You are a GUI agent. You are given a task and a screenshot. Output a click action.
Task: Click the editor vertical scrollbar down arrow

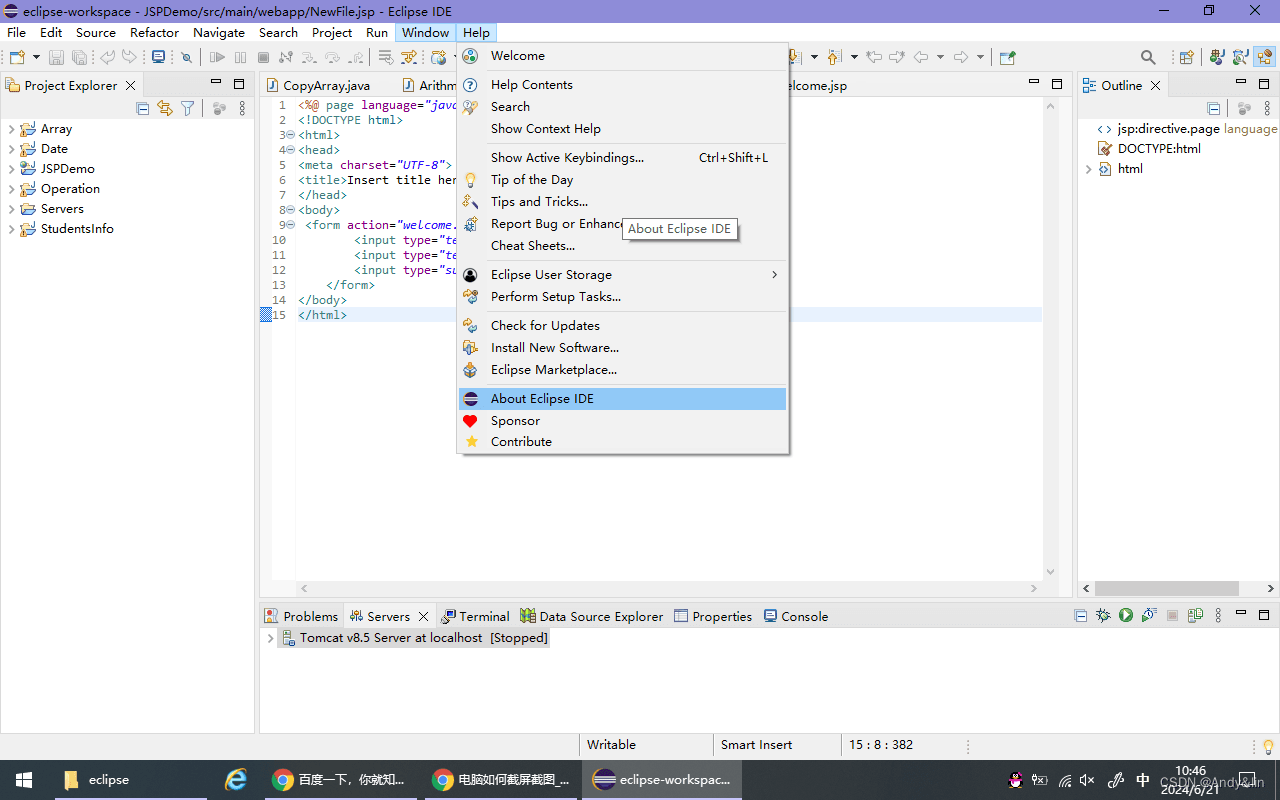(1050, 572)
